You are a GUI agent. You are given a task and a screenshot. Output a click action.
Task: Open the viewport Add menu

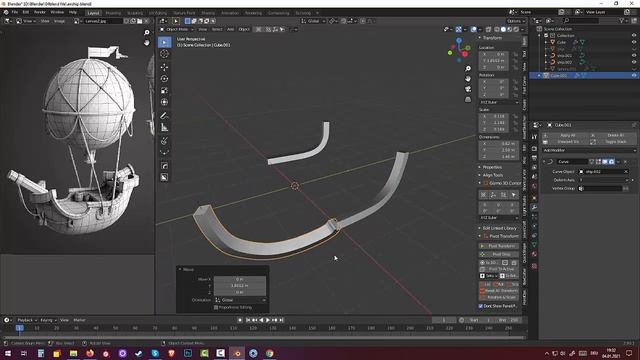230,29
